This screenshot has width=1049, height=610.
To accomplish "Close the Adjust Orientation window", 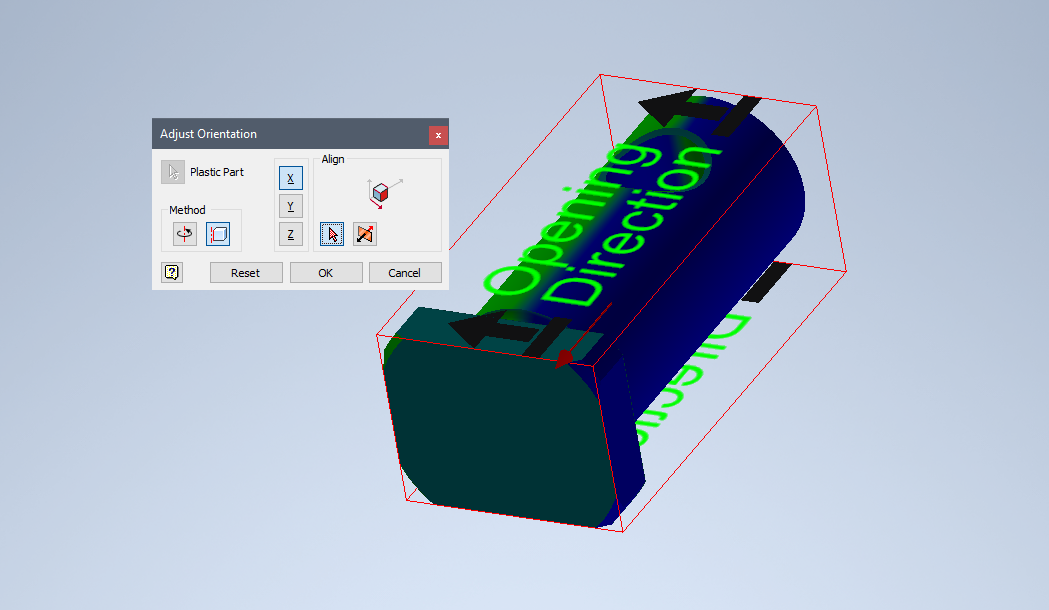I will pos(438,134).
